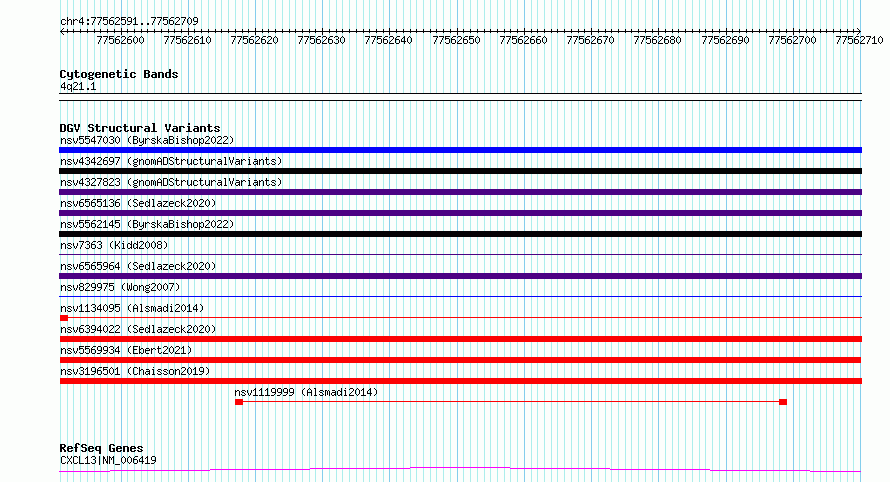Click ruler position 77562690

point(725,40)
